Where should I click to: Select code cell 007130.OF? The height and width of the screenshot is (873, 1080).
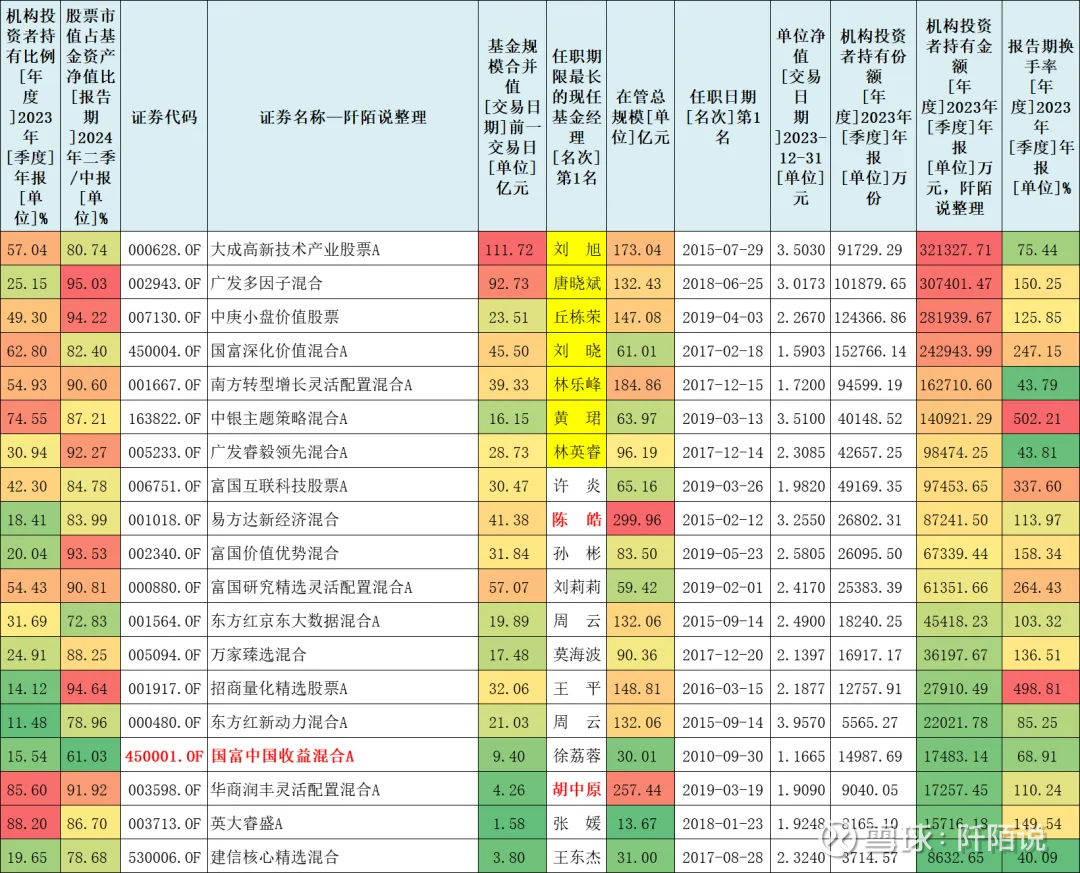(164, 317)
